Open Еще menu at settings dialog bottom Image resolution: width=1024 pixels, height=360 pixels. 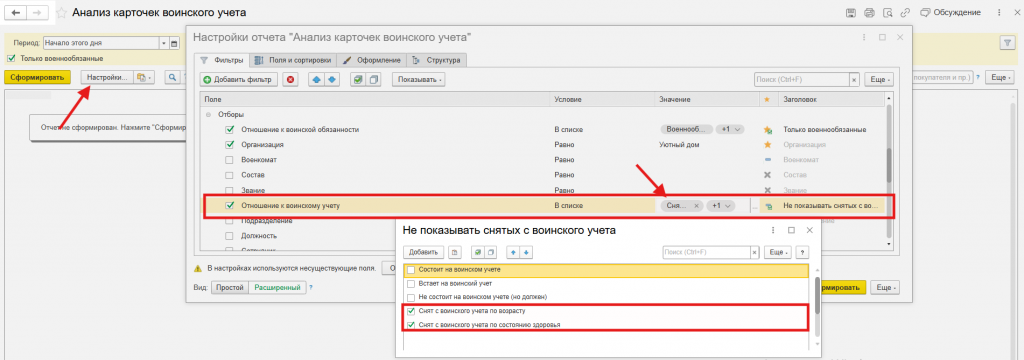886,287
